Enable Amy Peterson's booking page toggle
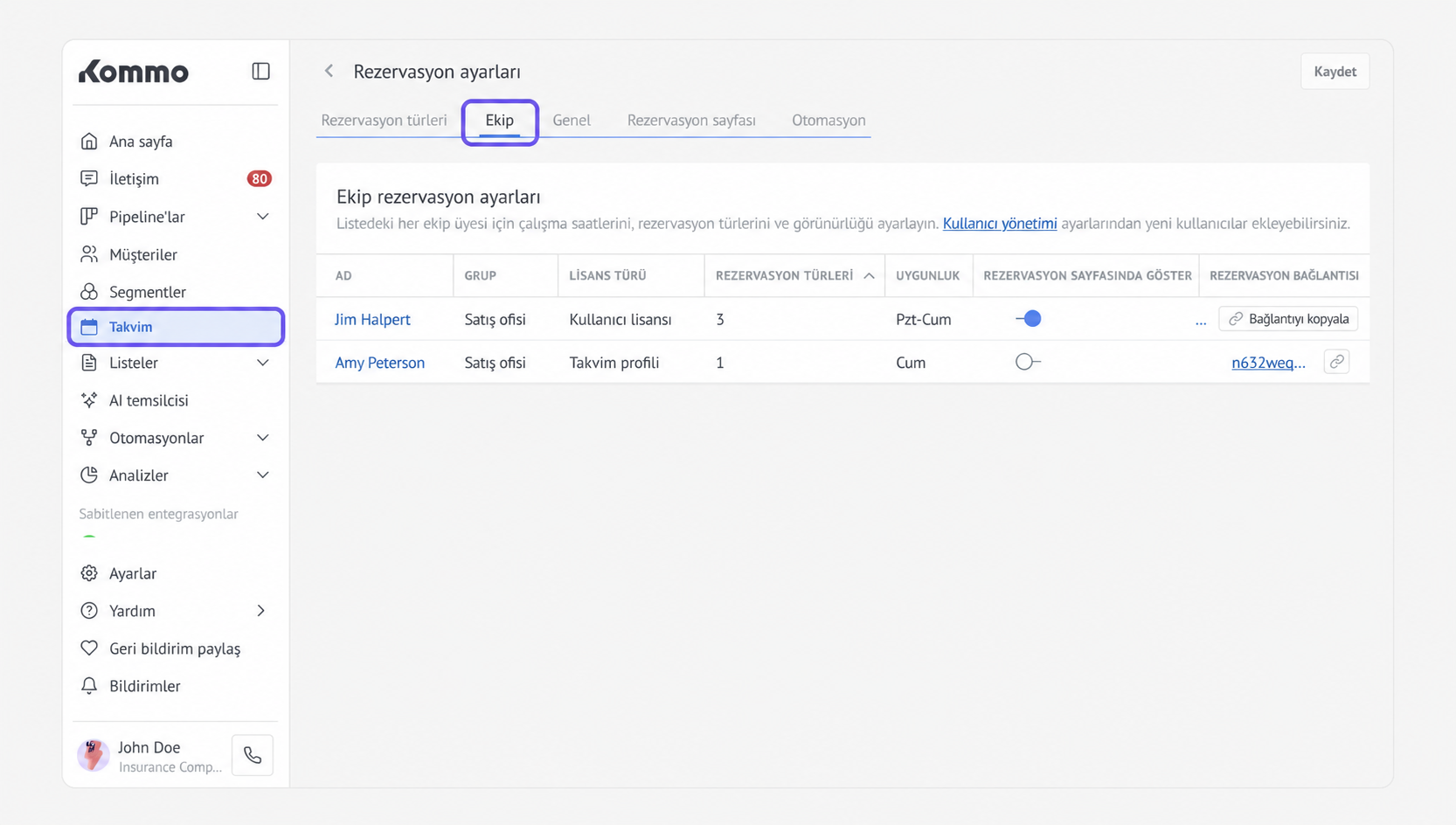This screenshot has height=825, width=1456. [x=1028, y=362]
